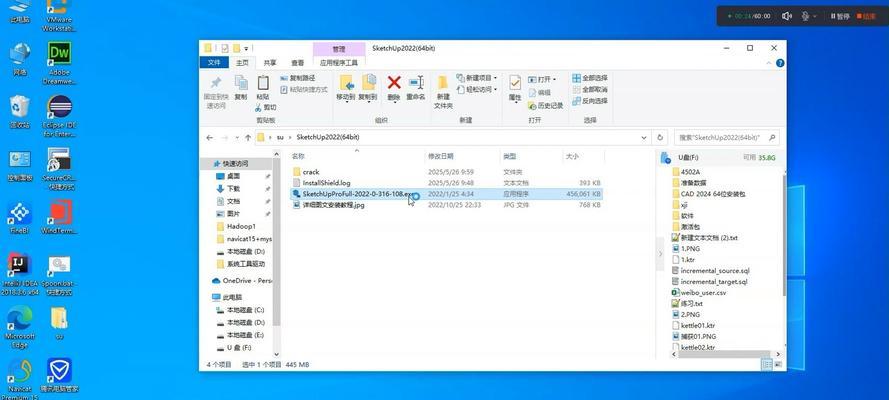889x400 pixels.
Task: Go back with the left arrow button
Action: 210,138
